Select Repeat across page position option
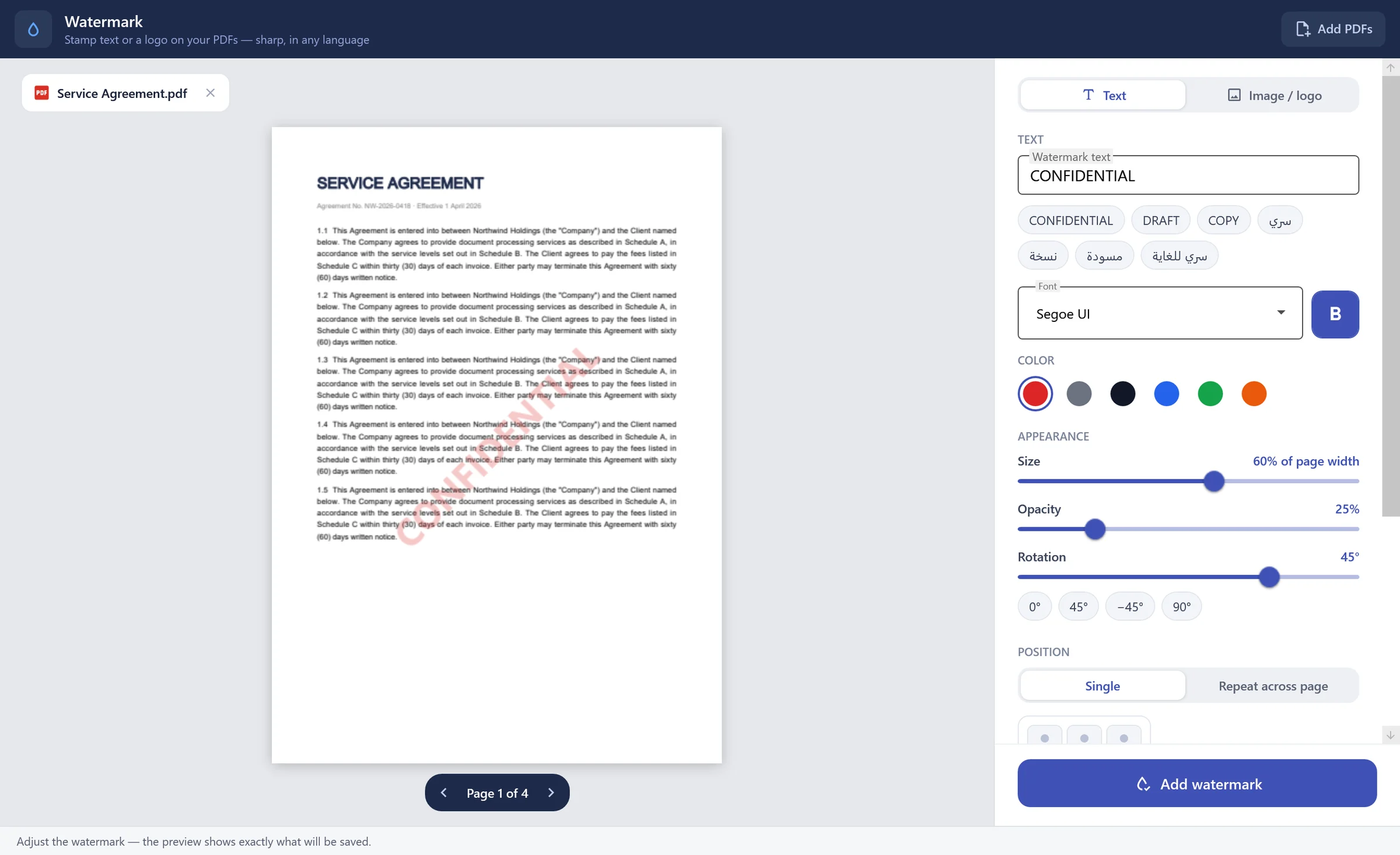The height and width of the screenshot is (855, 1400). [1273, 685]
